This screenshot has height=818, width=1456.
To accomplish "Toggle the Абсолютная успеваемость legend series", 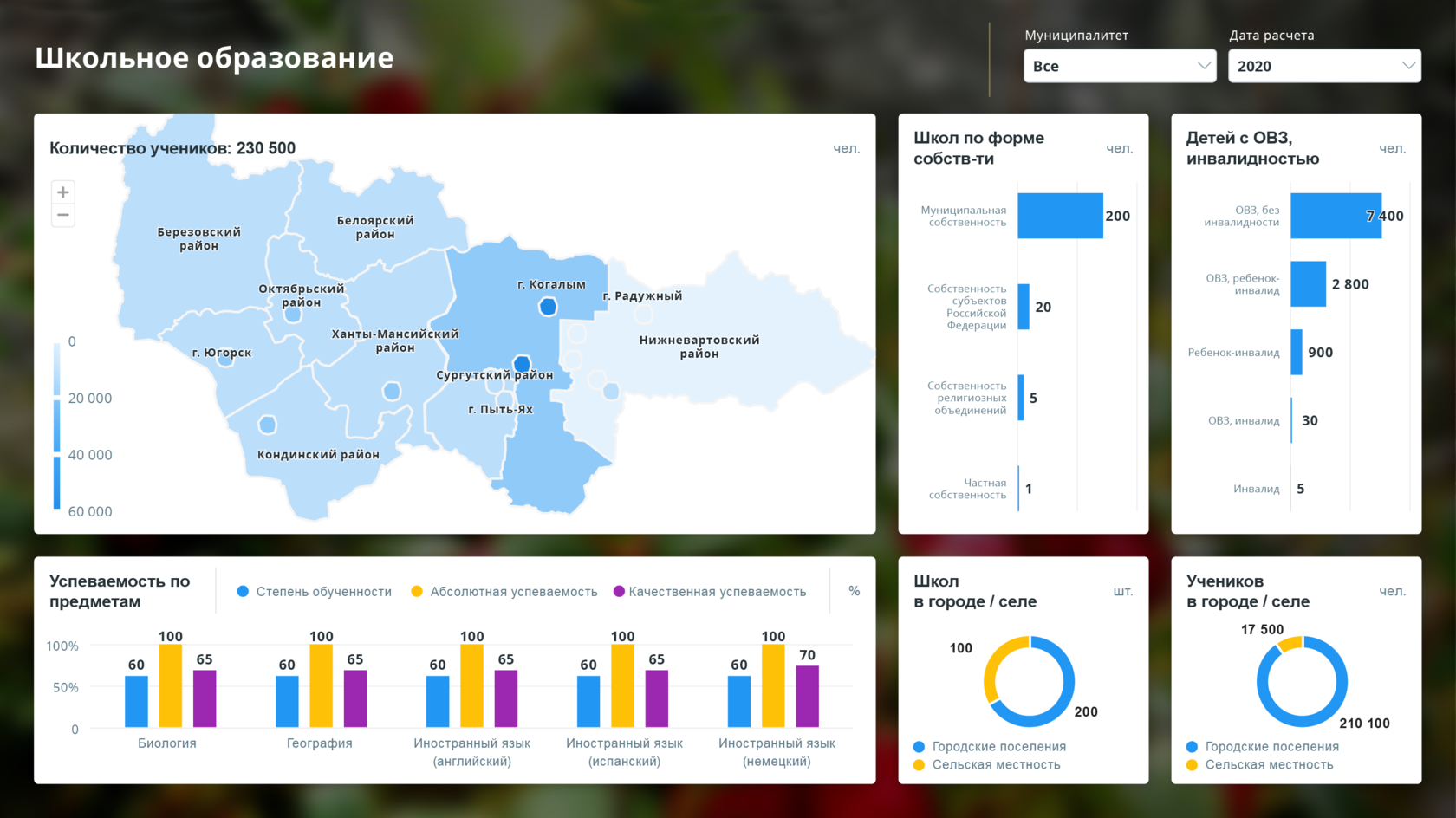I will point(504,591).
